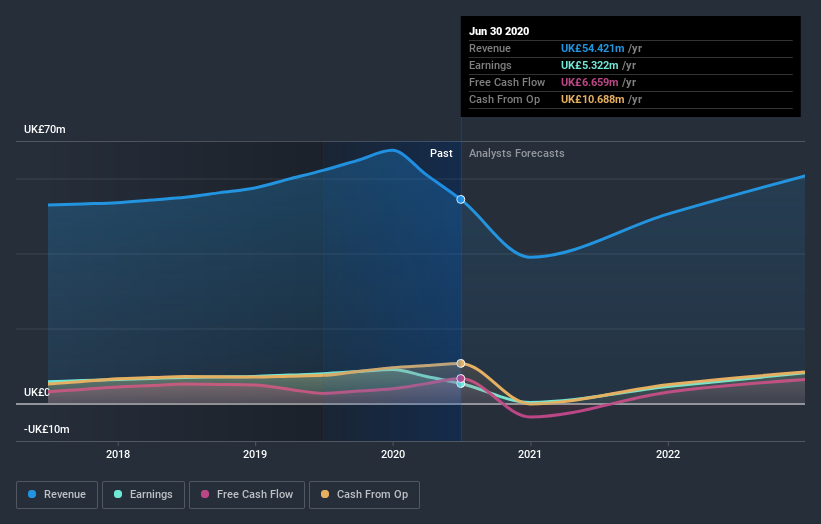This screenshot has height=524, width=821.
Task: Click the Earnings row label in tooltip
Action: [490, 65]
